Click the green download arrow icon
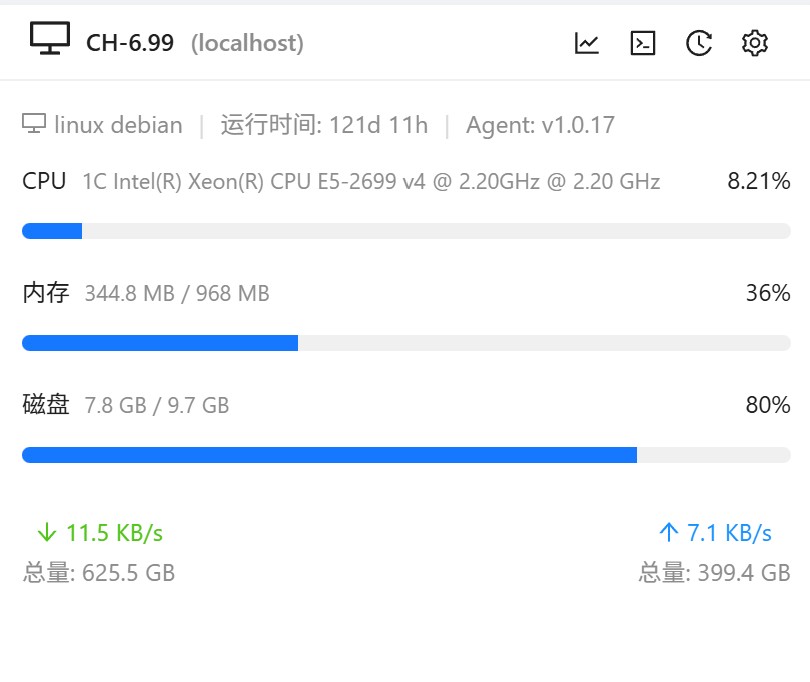The image size is (810, 682). point(45,532)
